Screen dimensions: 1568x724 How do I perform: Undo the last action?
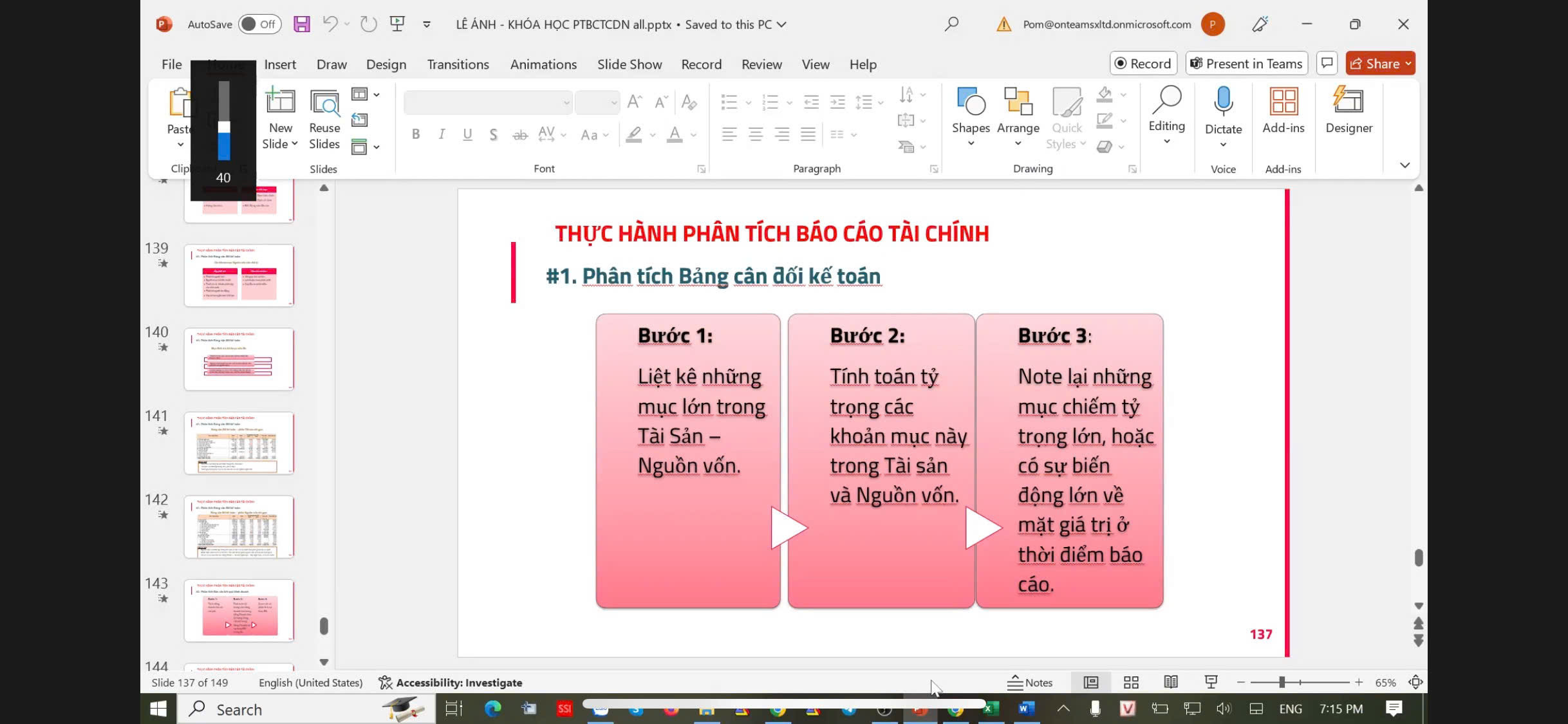(330, 24)
